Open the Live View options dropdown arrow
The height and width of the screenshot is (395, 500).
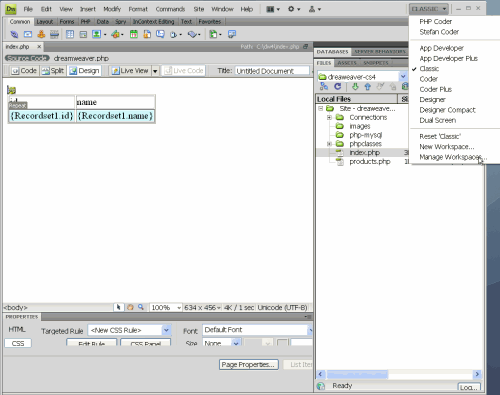click(x=155, y=71)
